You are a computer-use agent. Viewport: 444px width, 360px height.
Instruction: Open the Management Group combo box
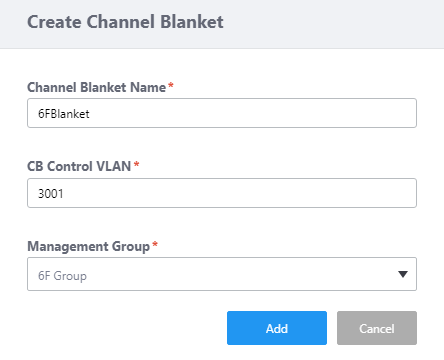222,274
